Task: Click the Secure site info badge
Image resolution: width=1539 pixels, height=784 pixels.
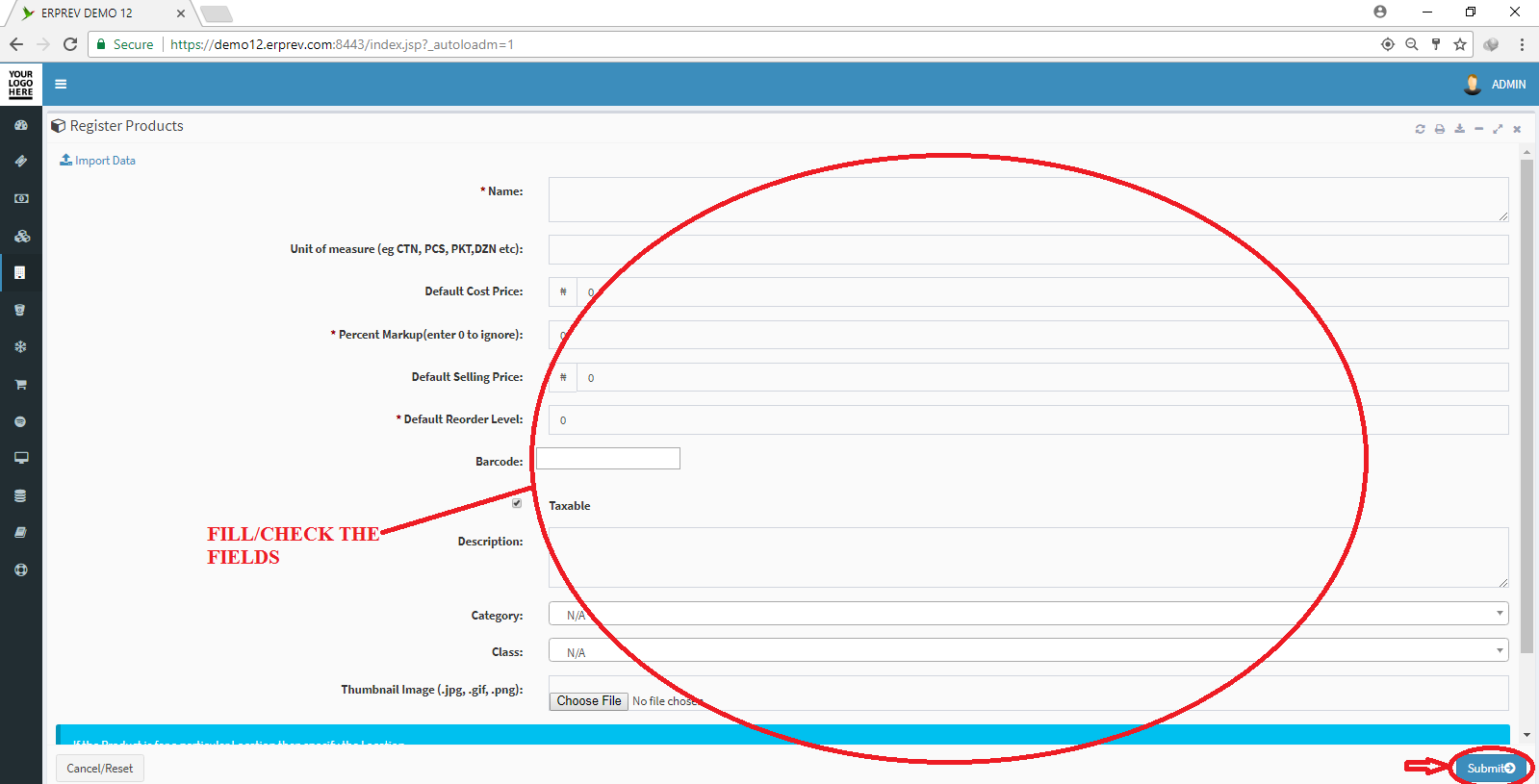Action: (125, 44)
